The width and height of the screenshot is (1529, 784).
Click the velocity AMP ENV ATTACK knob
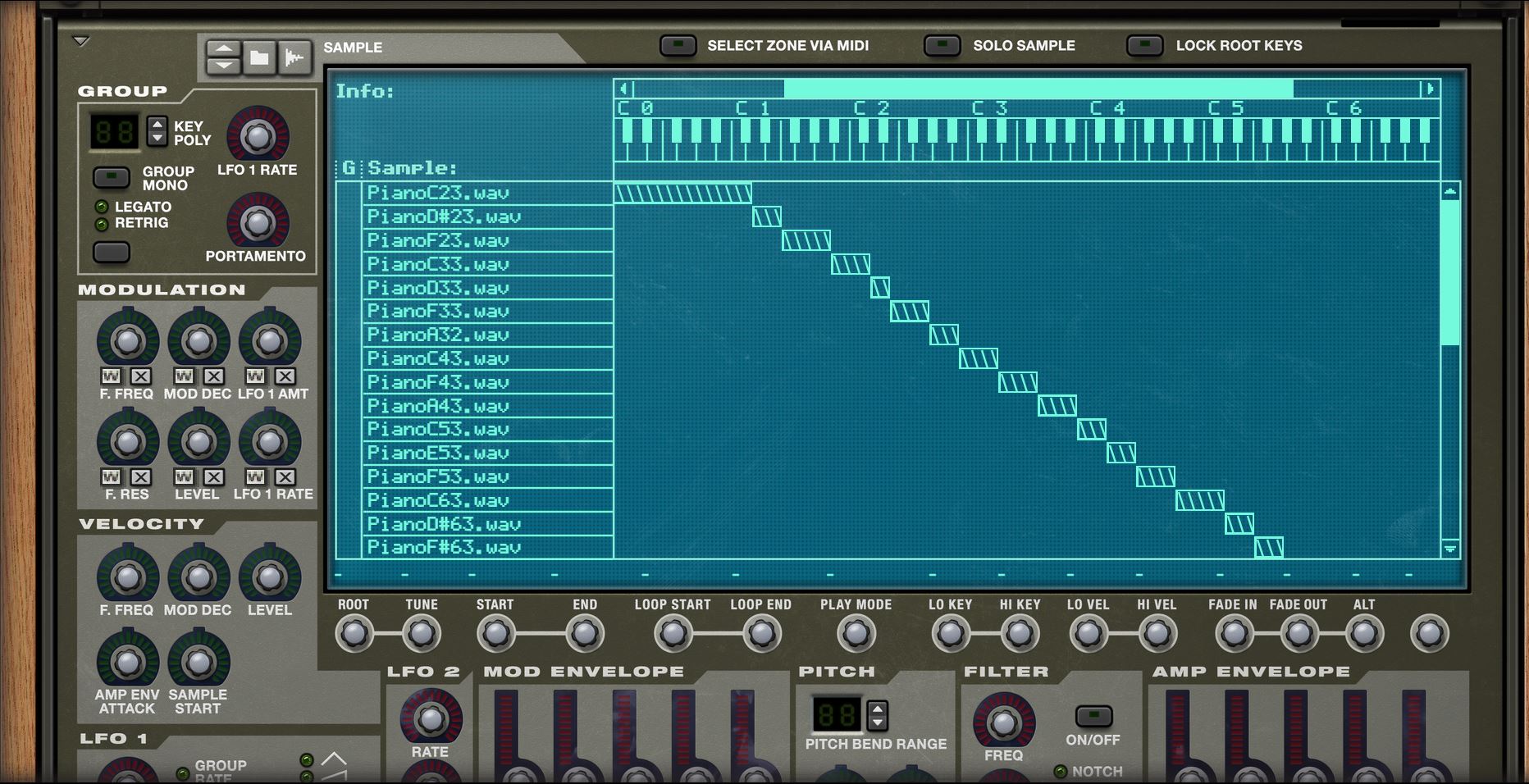point(127,661)
